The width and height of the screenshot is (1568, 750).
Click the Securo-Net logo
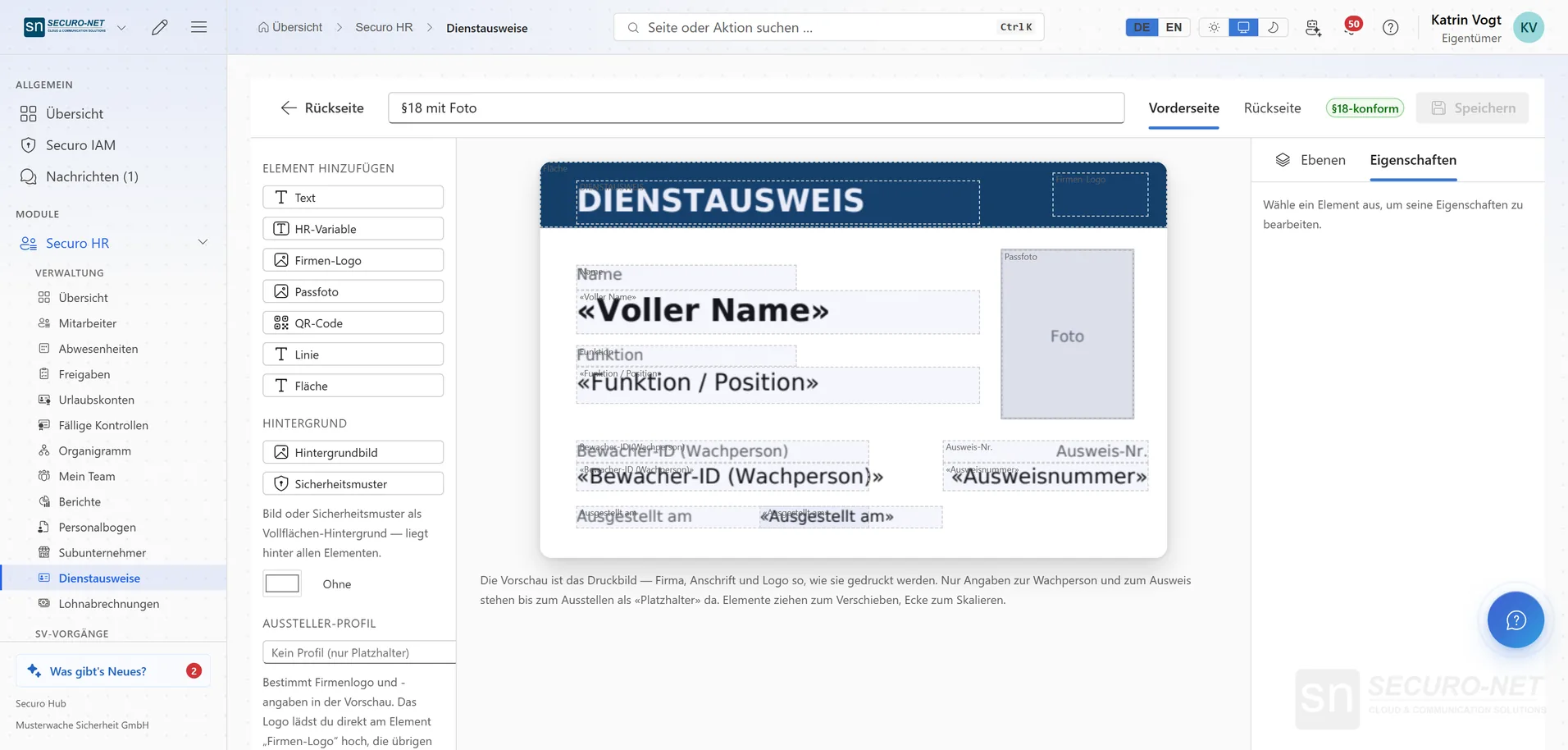[x=65, y=27]
